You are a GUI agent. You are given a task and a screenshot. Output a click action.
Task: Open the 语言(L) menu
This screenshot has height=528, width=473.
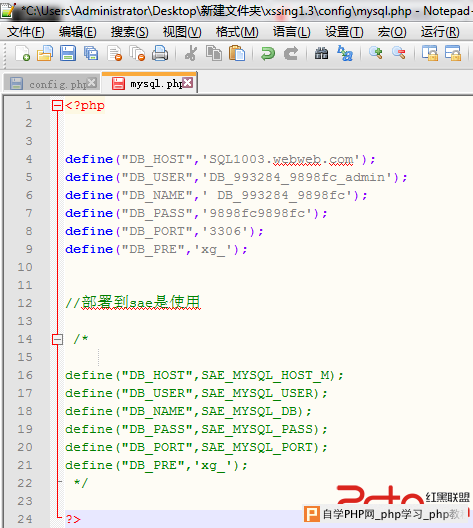tap(292, 32)
